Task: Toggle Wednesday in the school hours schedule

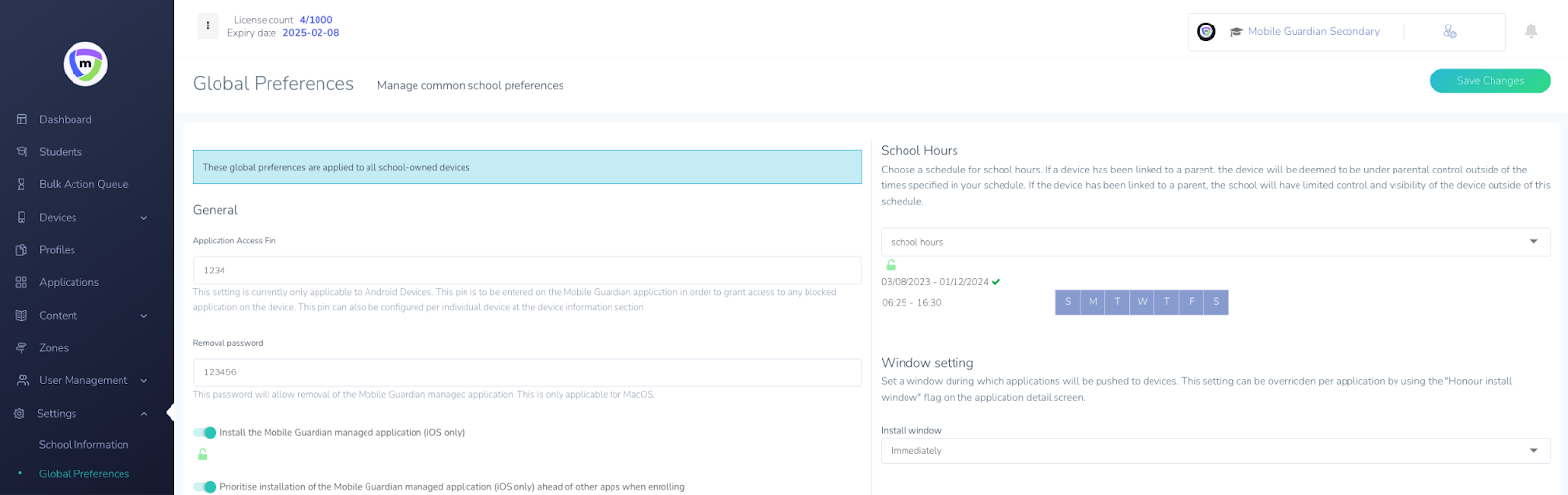Action: 1142,302
